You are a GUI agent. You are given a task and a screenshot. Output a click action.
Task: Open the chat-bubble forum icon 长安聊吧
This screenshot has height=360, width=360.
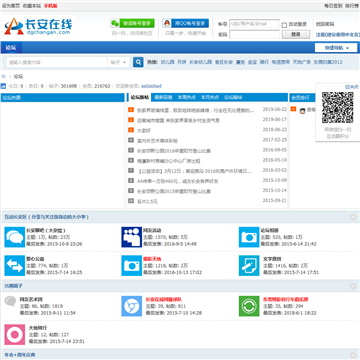coord(15,237)
